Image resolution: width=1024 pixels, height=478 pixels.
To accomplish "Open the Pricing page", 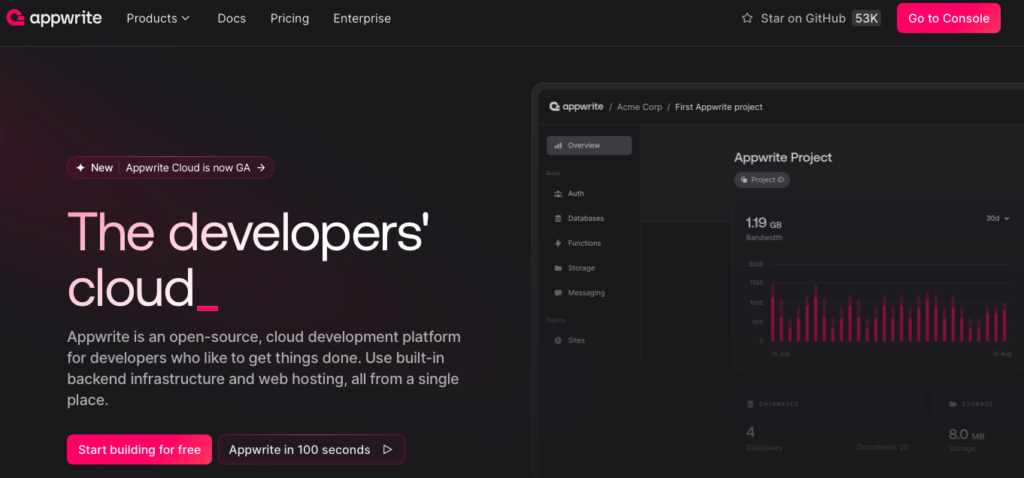I will (289, 18).
